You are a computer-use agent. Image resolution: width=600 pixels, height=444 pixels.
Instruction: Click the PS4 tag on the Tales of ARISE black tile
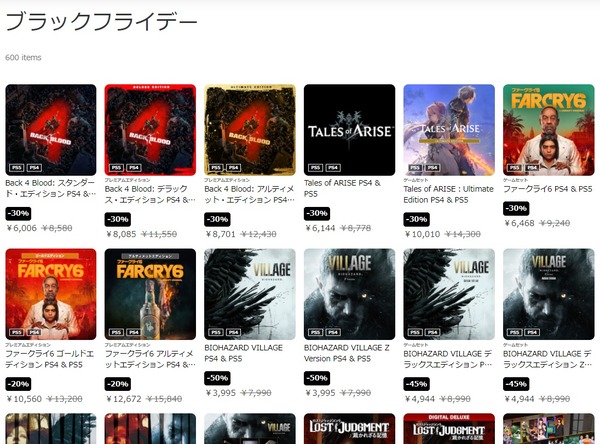[x=333, y=168]
